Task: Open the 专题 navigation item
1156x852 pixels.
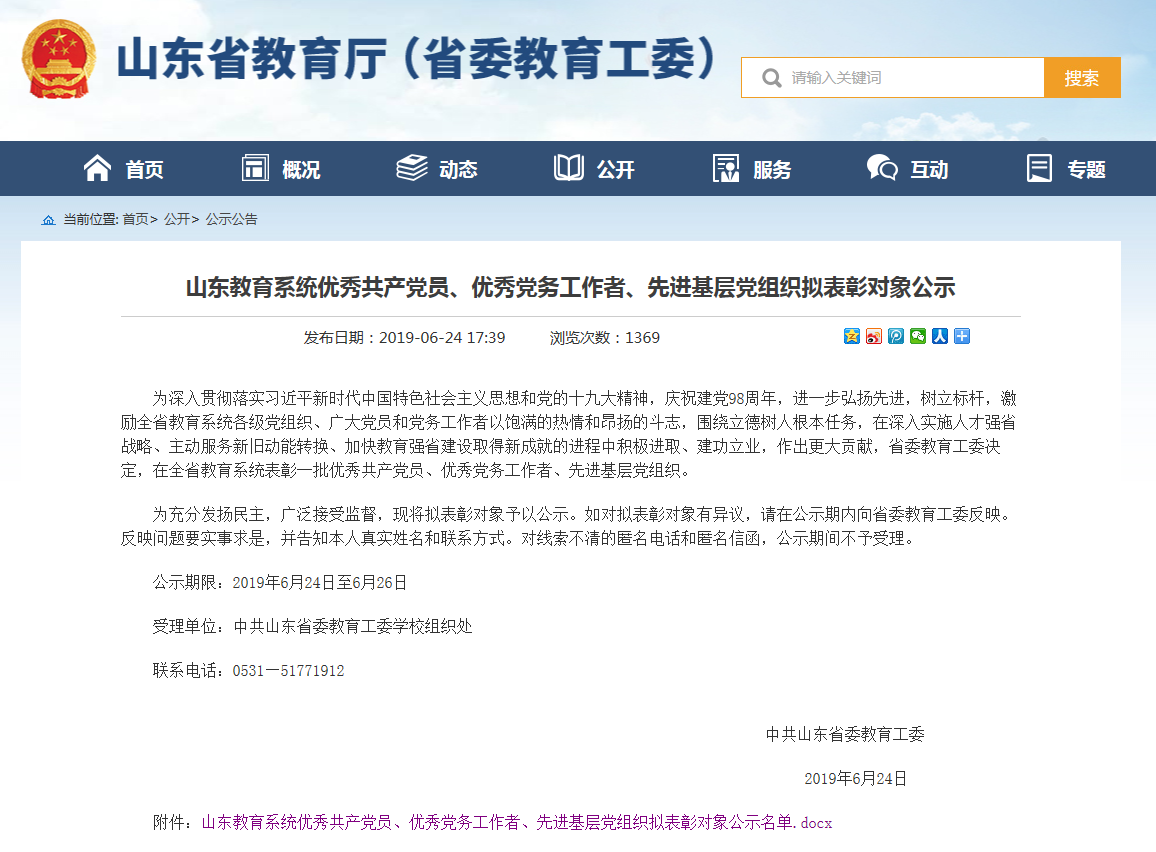Action: pyautogui.click(x=1066, y=169)
